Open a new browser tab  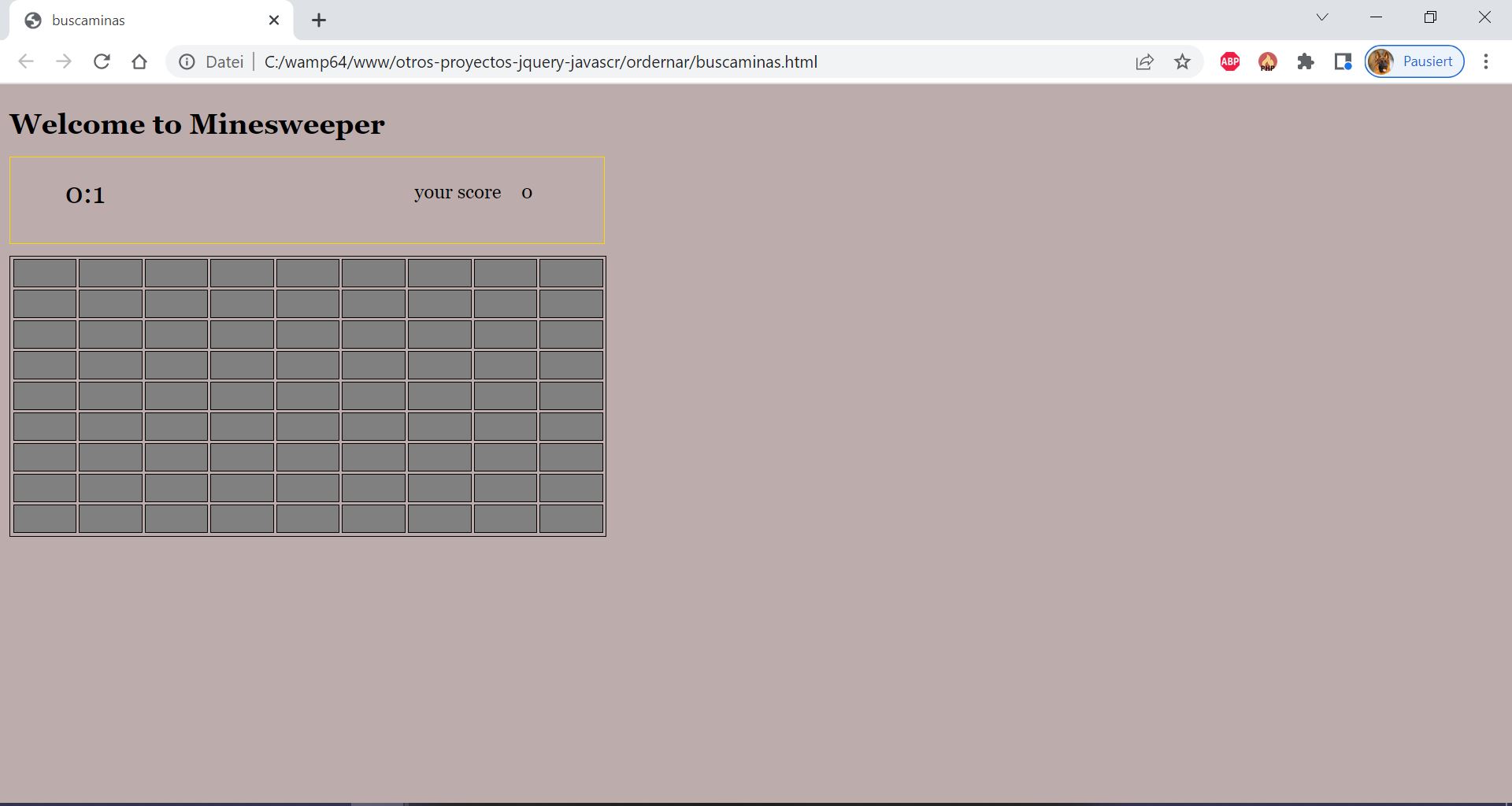click(x=318, y=20)
